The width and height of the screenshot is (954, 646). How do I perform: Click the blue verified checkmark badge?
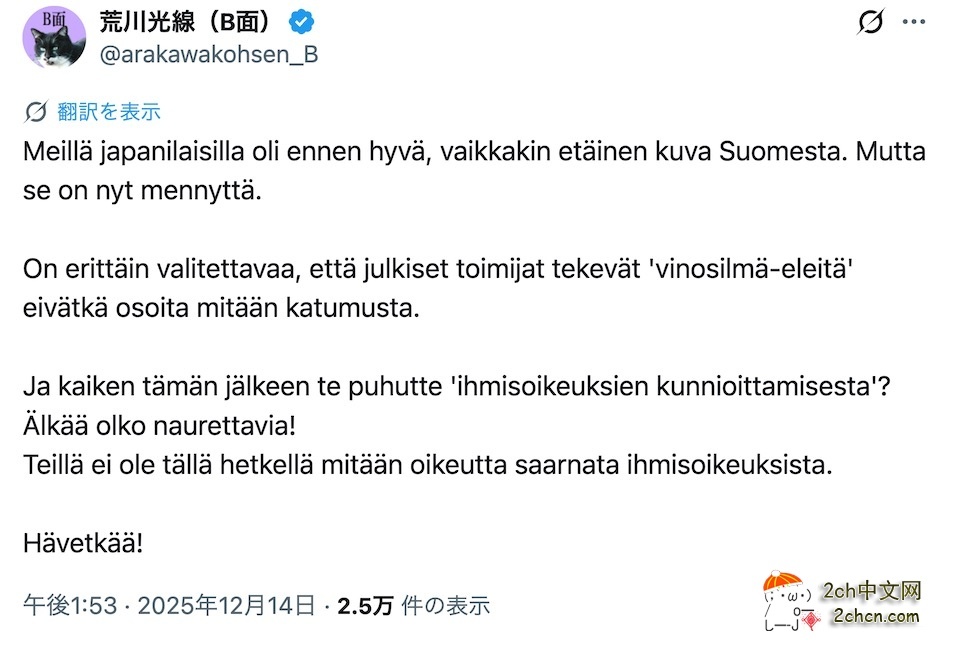click(x=299, y=21)
